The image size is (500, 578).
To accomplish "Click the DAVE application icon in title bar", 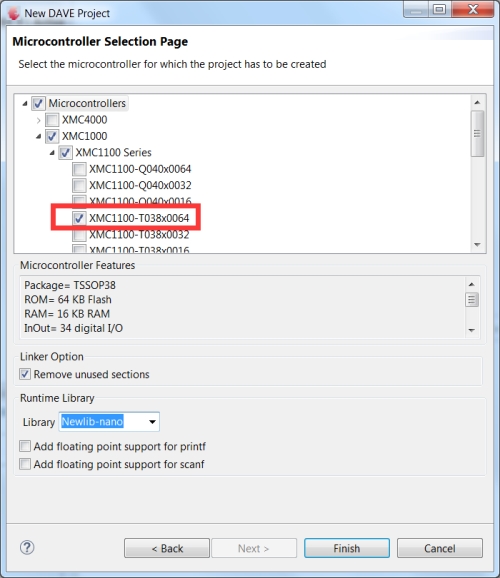I will [14, 13].
